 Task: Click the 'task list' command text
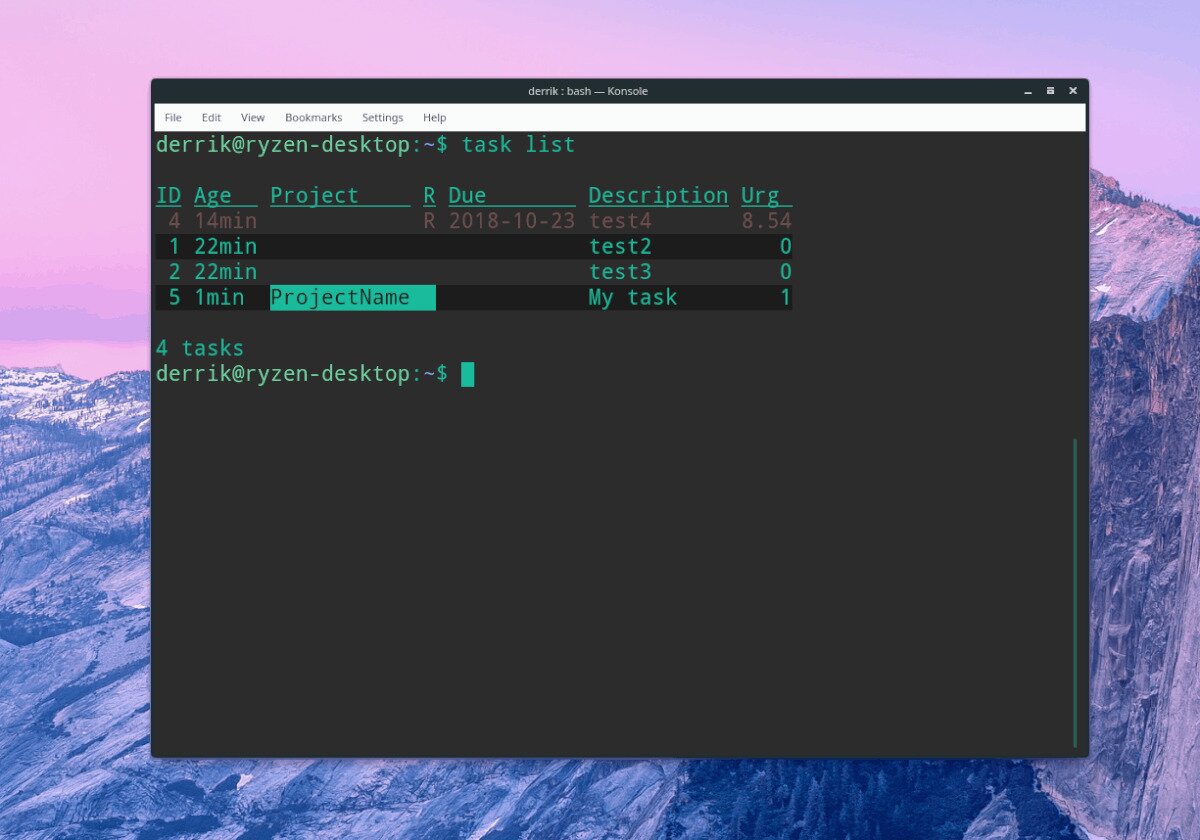point(518,145)
